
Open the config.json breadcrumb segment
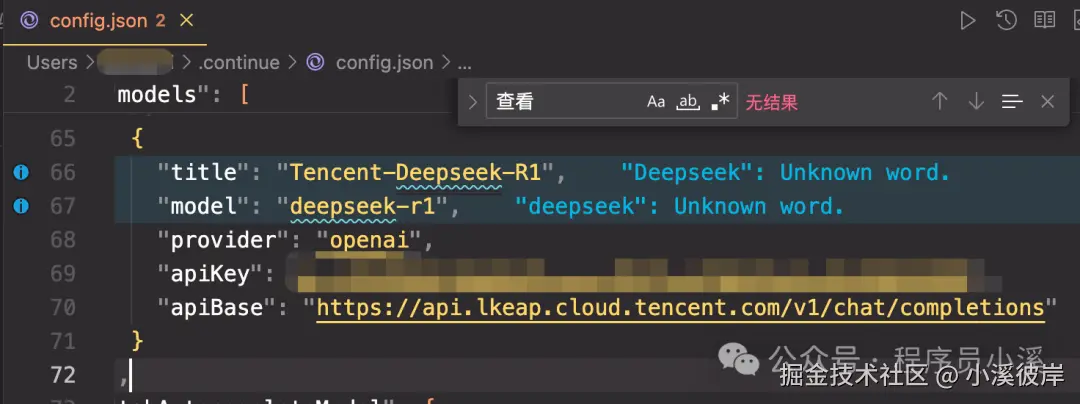[384, 63]
